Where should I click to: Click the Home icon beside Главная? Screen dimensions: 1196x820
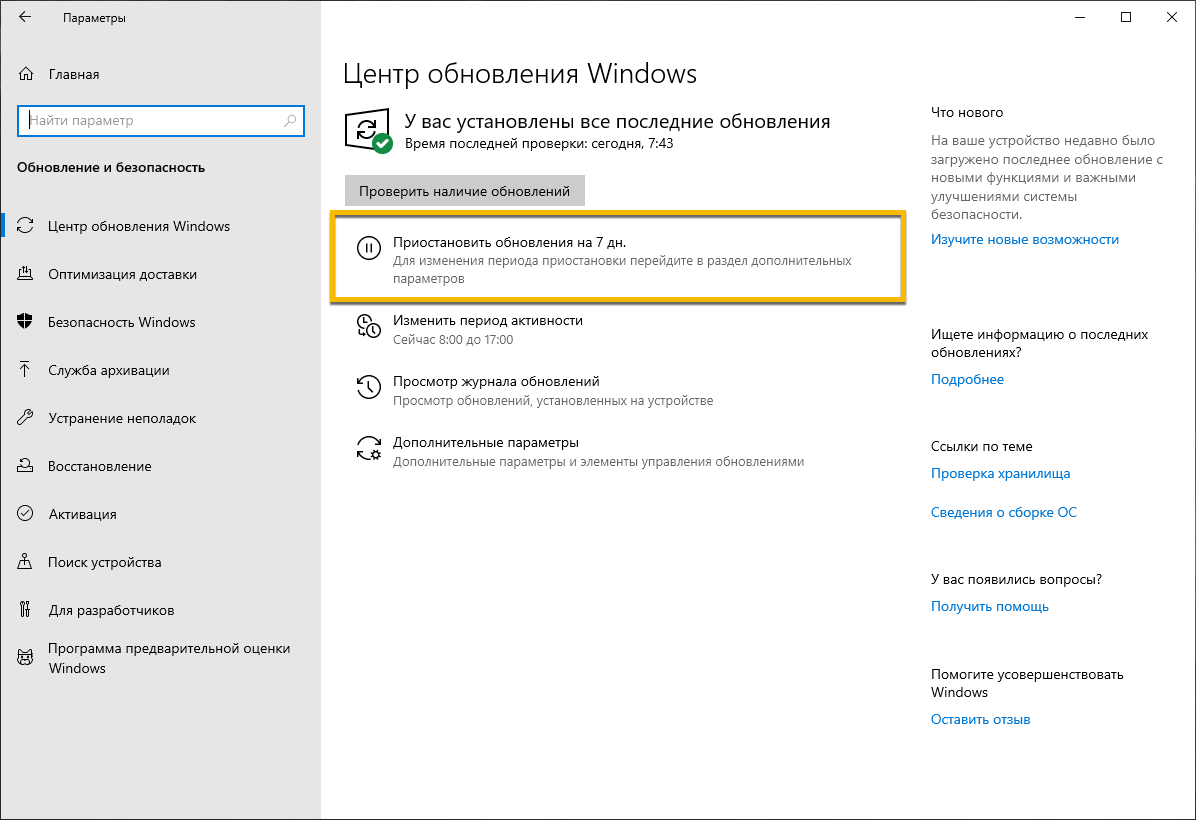point(26,74)
